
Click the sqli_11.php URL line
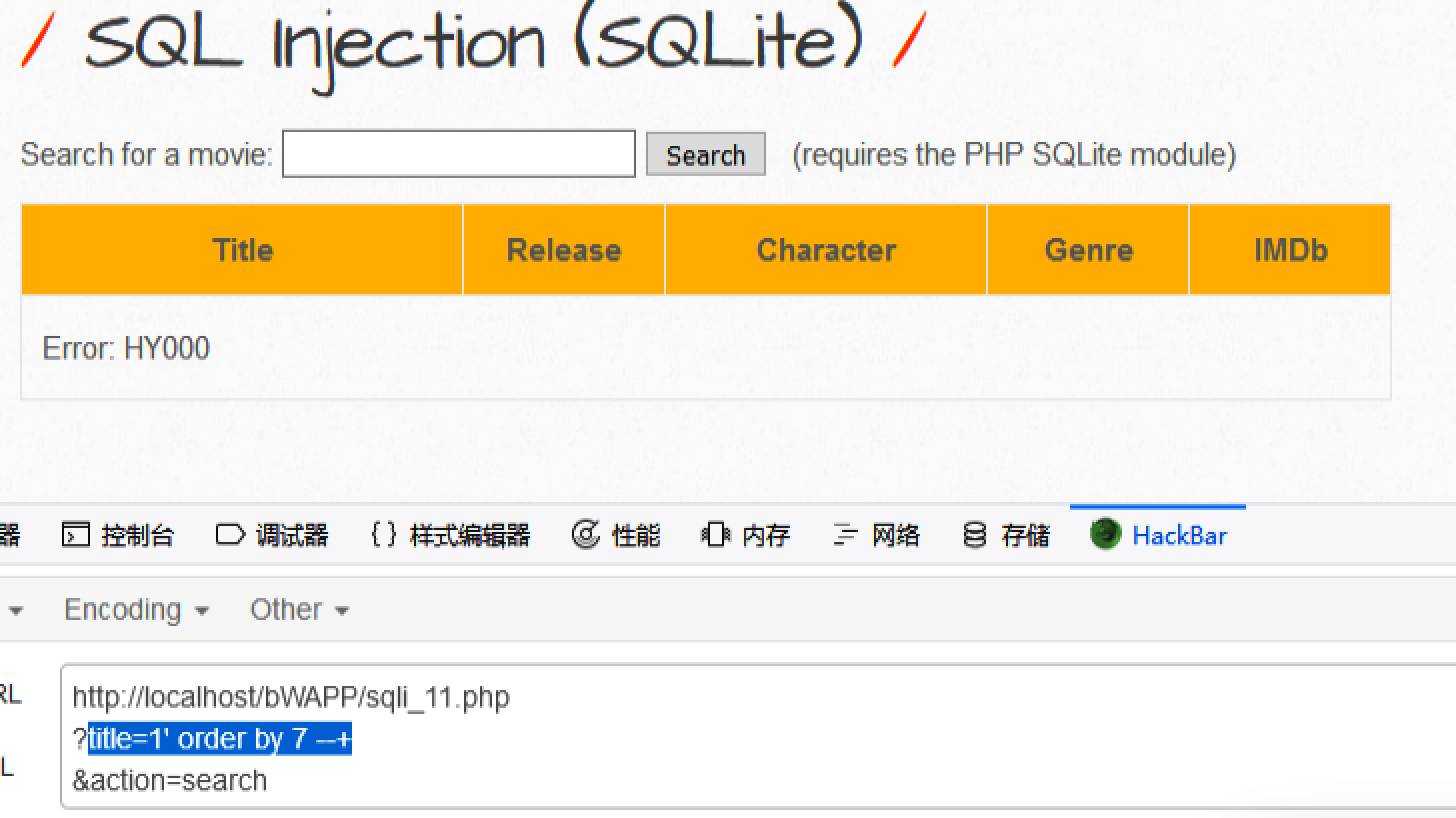(291, 697)
